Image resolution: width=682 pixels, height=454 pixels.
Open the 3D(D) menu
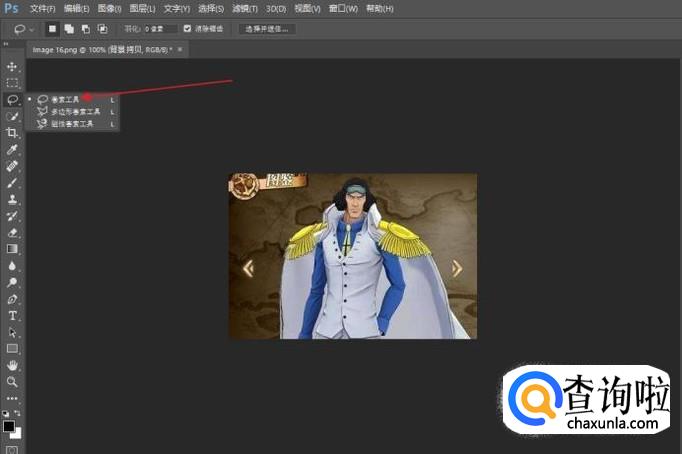(x=276, y=9)
